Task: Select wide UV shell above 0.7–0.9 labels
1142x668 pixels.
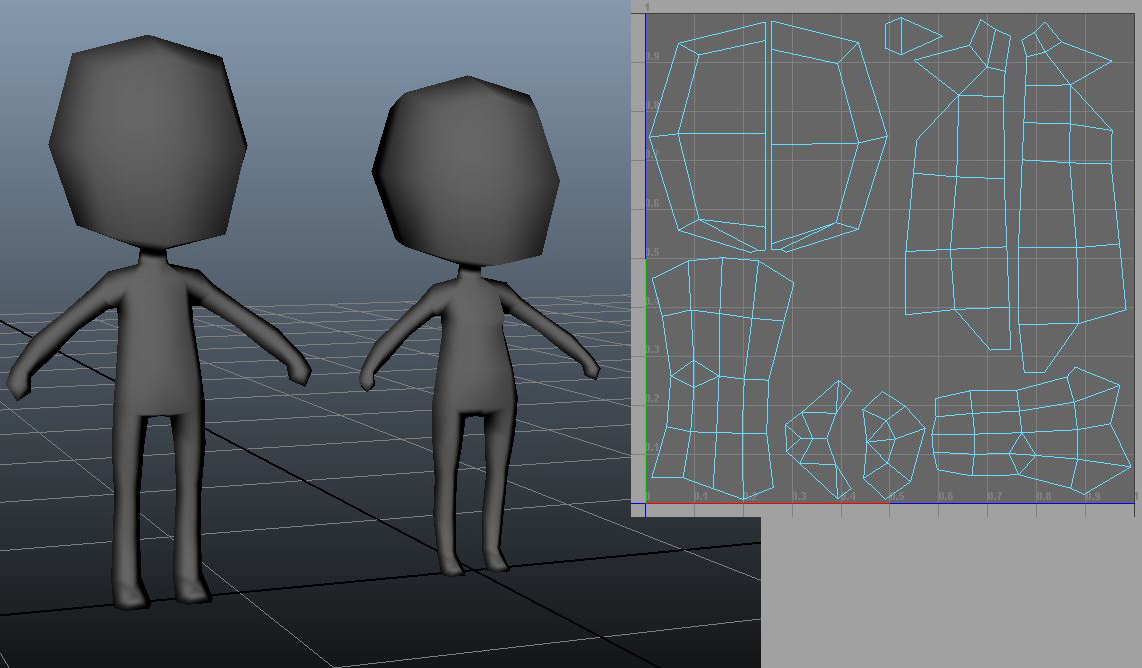Action: tap(1031, 430)
